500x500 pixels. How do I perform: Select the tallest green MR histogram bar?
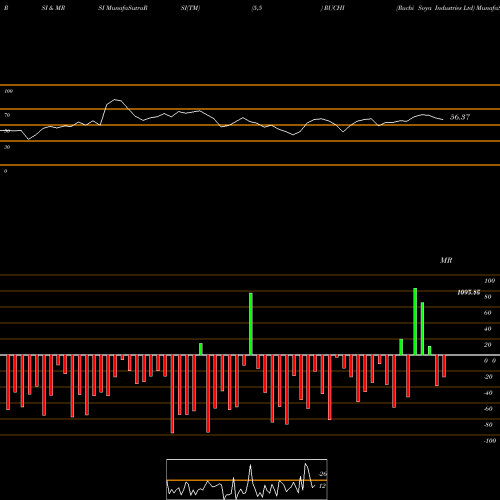click(x=415, y=322)
